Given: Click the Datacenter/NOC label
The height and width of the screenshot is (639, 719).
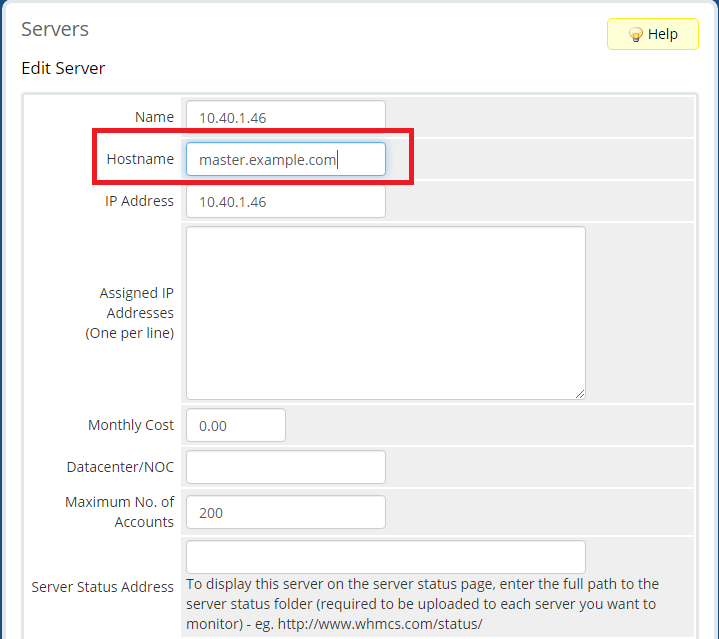Looking at the screenshot, I should point(120,467).
